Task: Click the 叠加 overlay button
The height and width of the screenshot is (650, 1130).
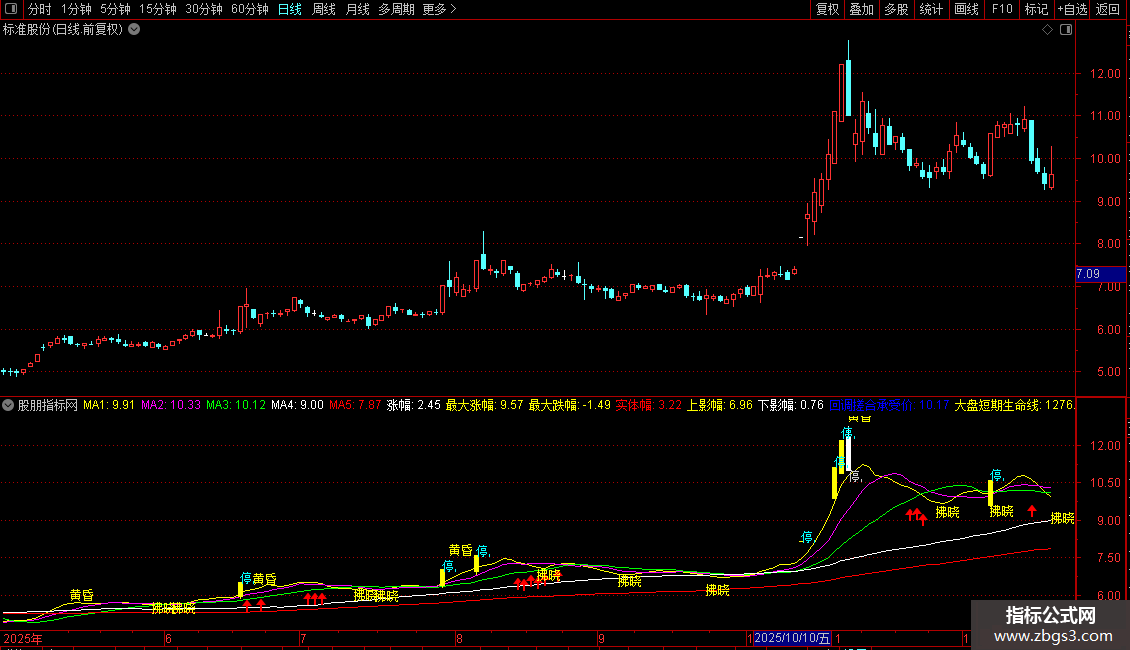Action: pos(861,9)
